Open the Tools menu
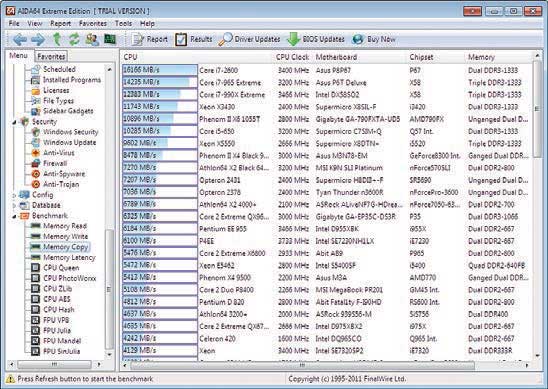 pyautogui.click(x=123, y=23)
